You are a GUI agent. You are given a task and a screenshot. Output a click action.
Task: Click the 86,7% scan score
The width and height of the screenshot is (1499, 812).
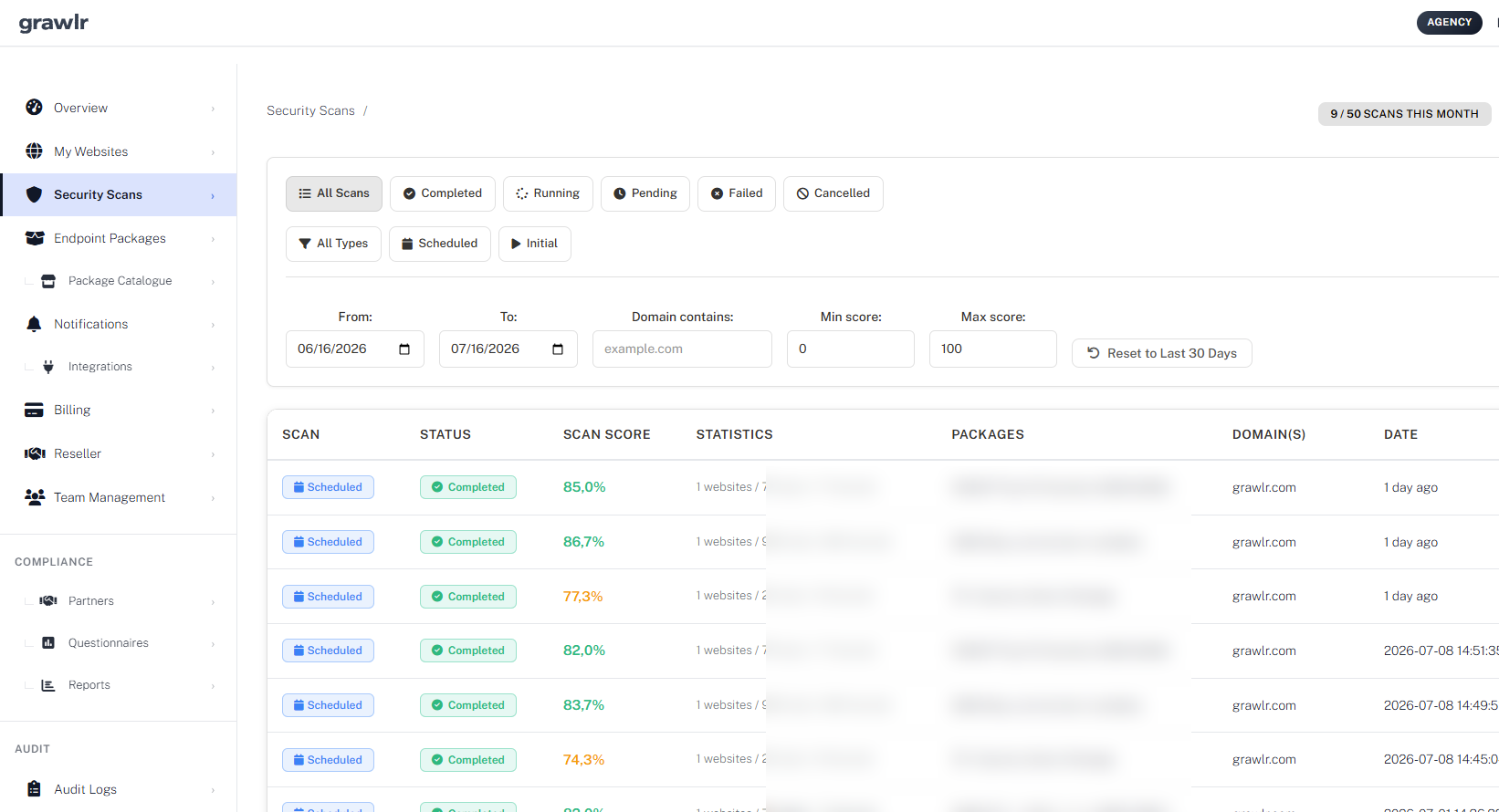pos(584,542)
